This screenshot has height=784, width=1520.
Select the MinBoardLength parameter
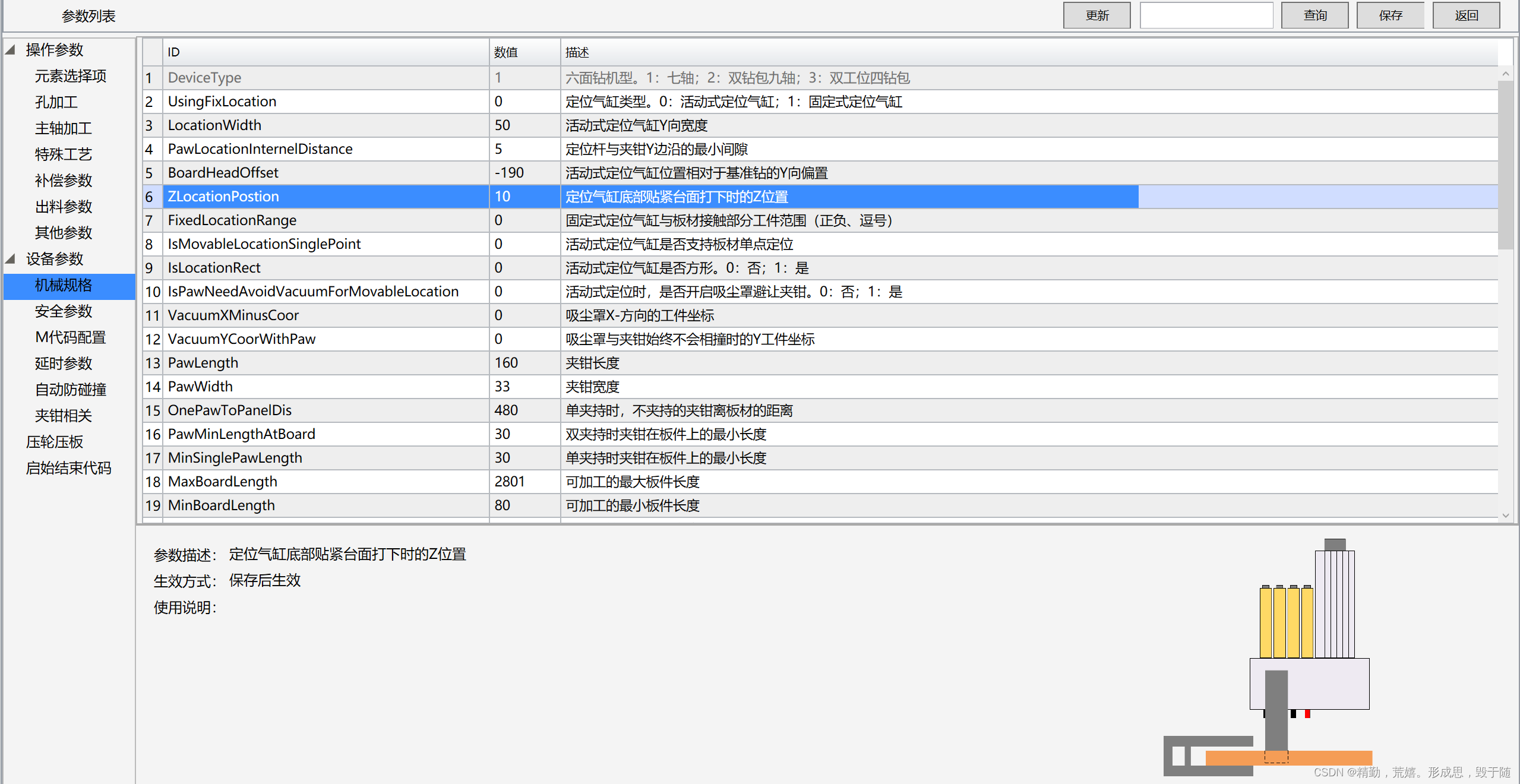(x=326, y=505)
